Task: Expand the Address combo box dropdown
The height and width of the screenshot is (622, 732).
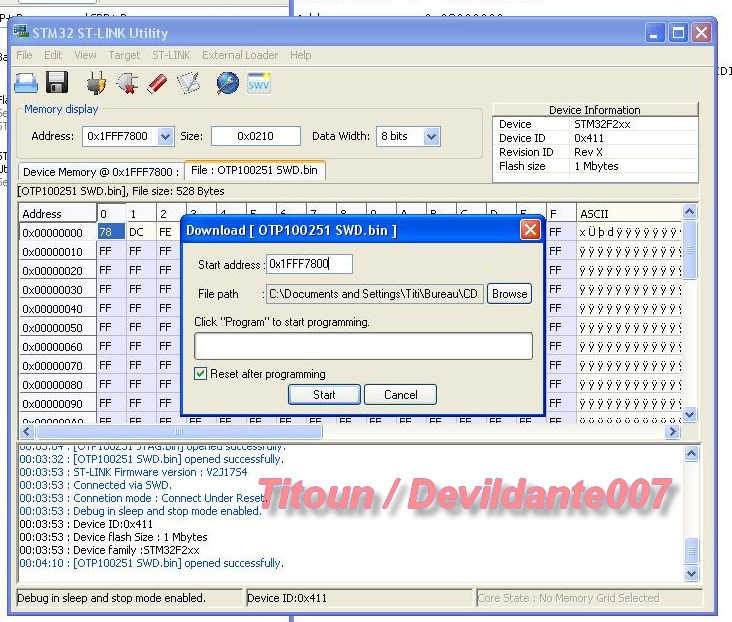Action: pyautogui.click(x=165, y=137)
